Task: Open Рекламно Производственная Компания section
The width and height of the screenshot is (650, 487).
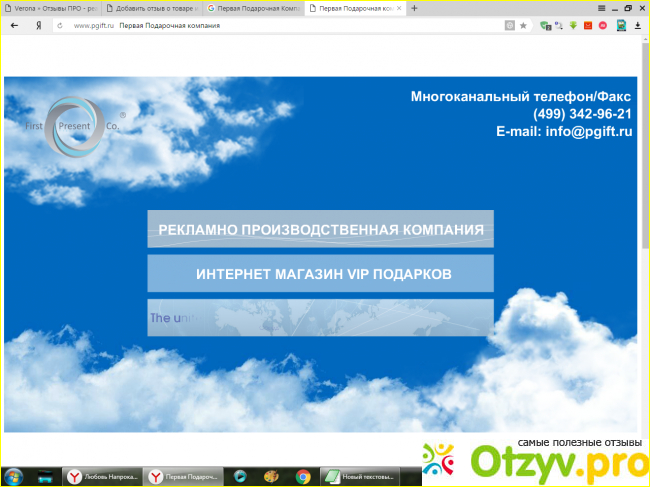Action: click(x=320, y=229)
